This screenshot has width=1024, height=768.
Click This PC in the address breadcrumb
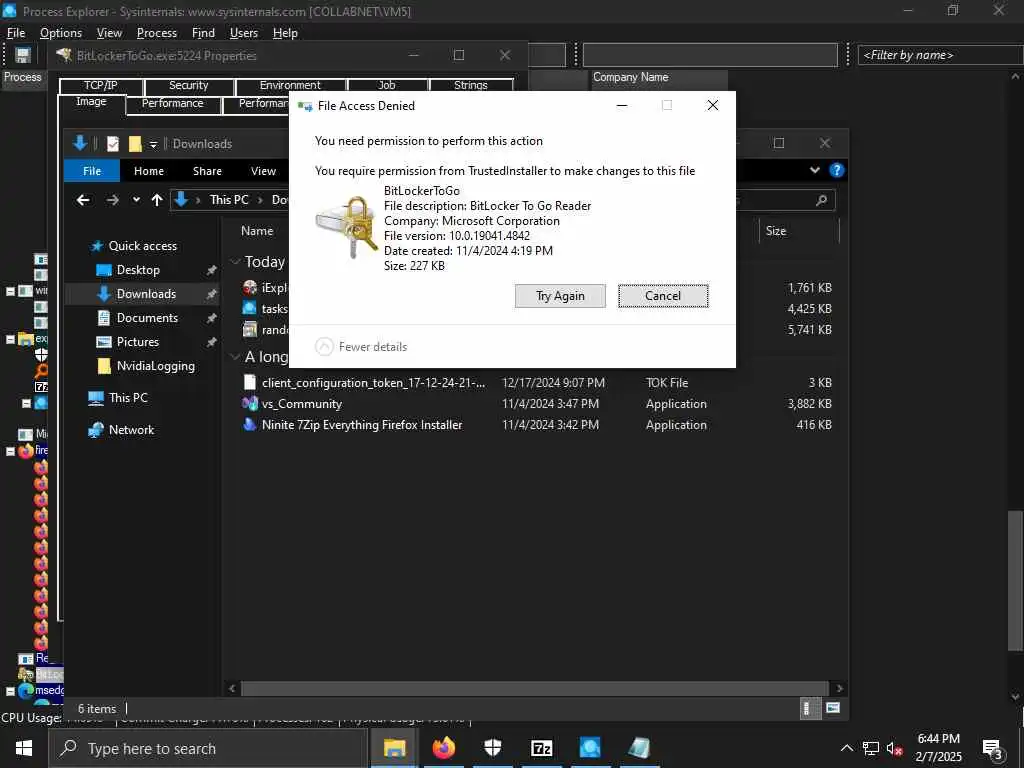pyautogui.click(x=229, y=200)
